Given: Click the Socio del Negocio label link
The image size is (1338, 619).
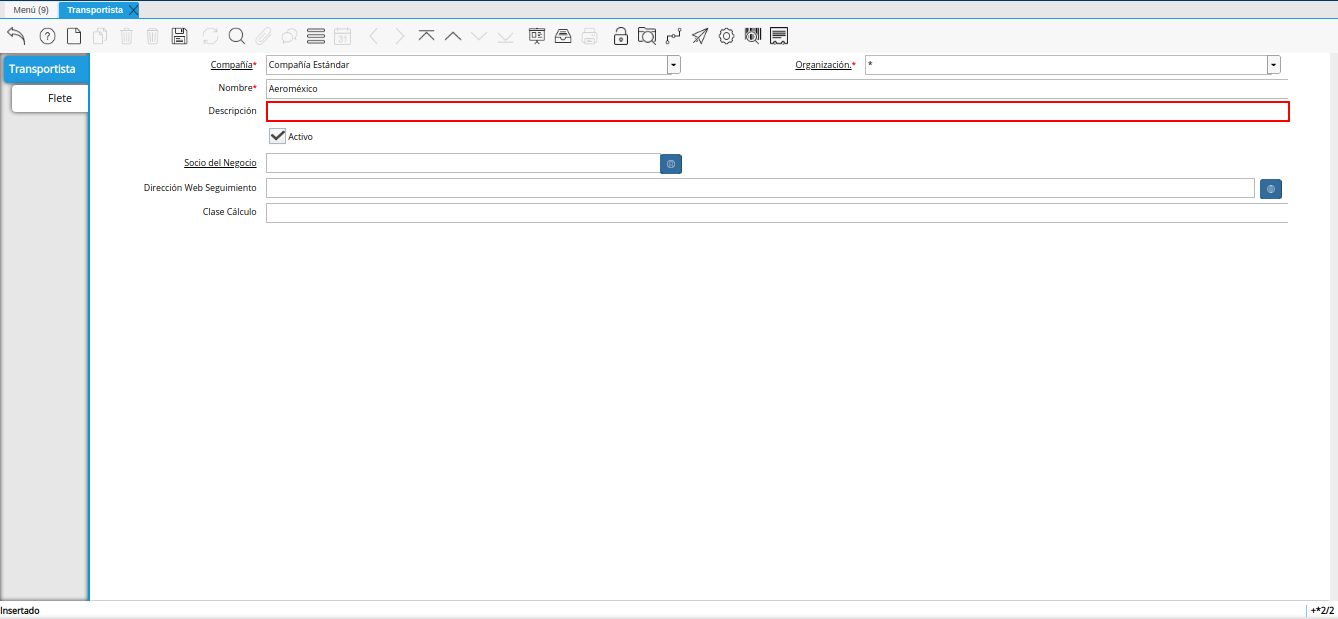Looking at the screenshot, I should (220, 163).
